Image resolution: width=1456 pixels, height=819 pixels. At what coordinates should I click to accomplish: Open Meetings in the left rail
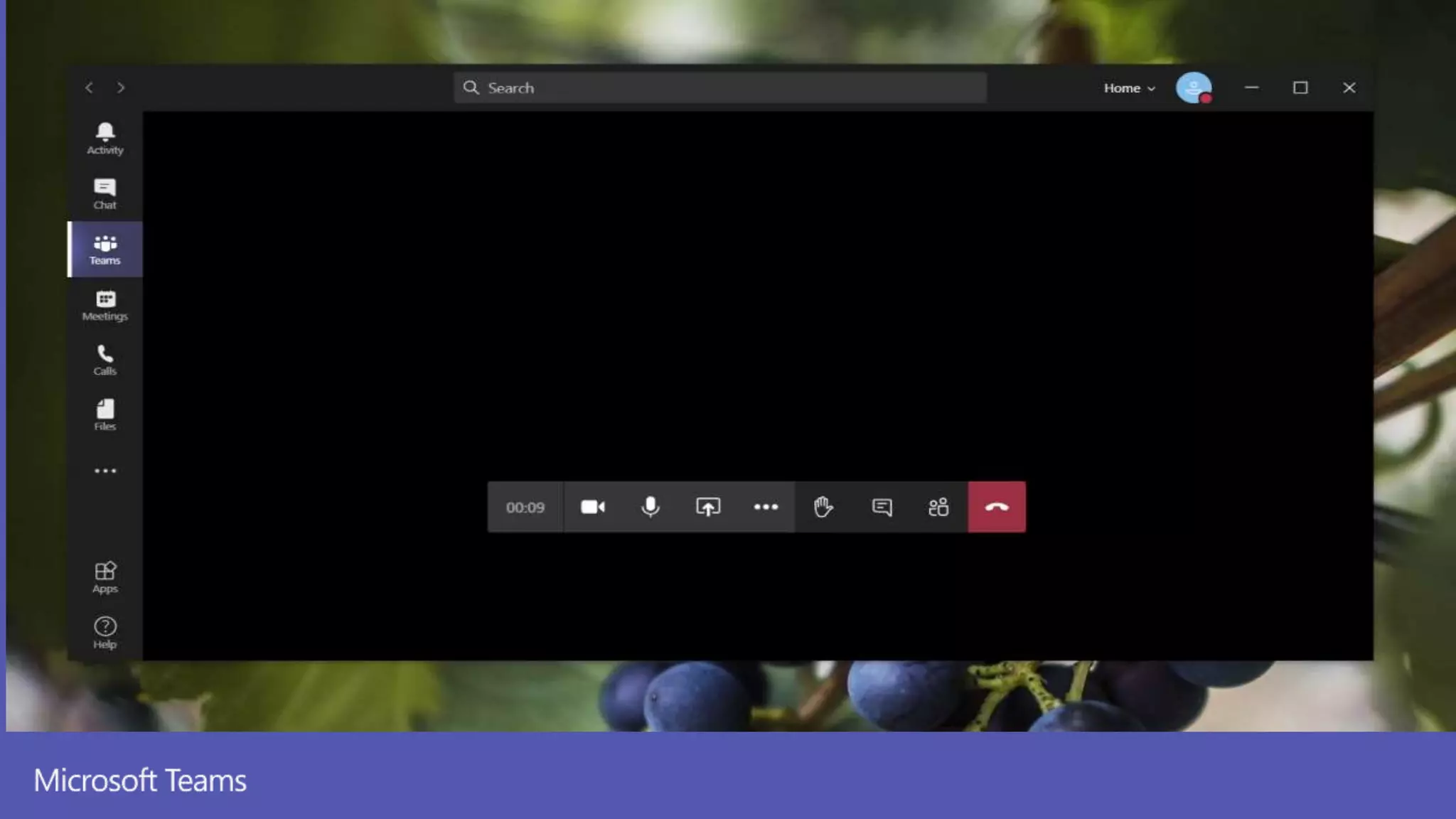pos(105,305)
